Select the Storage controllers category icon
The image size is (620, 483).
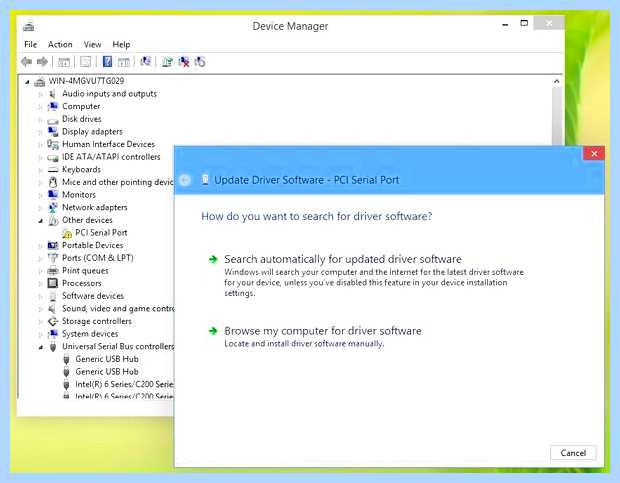(x=53, y=321)
